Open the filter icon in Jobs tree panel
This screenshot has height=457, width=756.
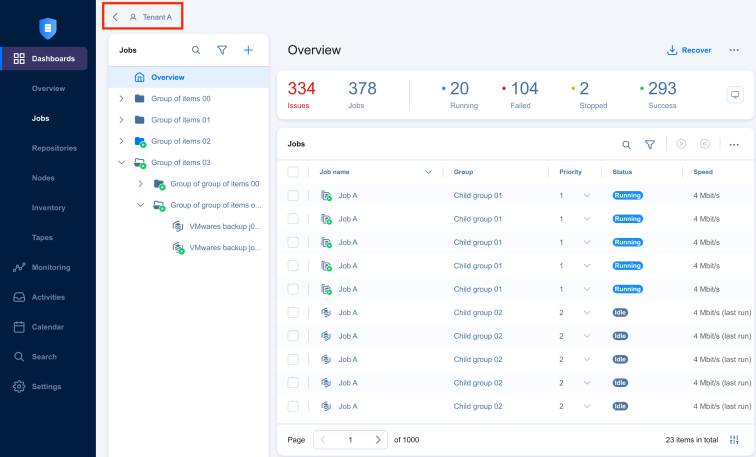tap(222, 50)
